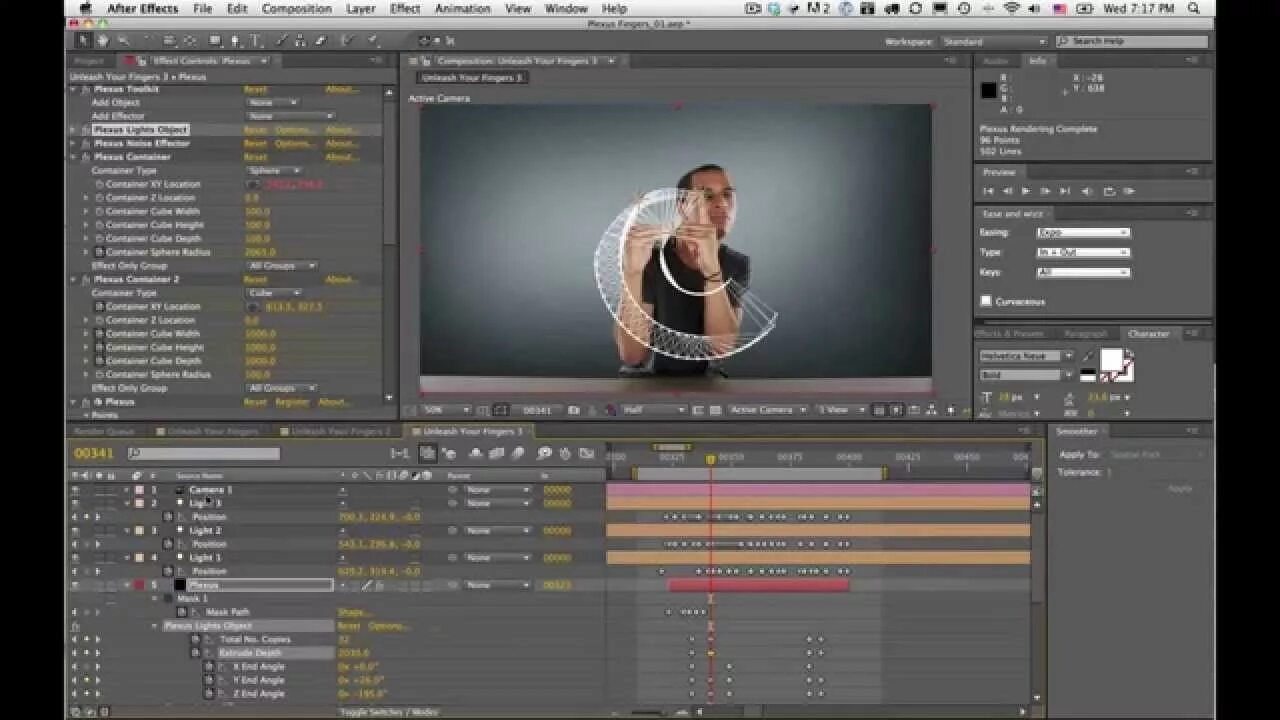Image resolution: width=1280 pixels, height=720 pixels.
Task: Click the Hide Shy Layers timeline icon
Action: (475, 454)
